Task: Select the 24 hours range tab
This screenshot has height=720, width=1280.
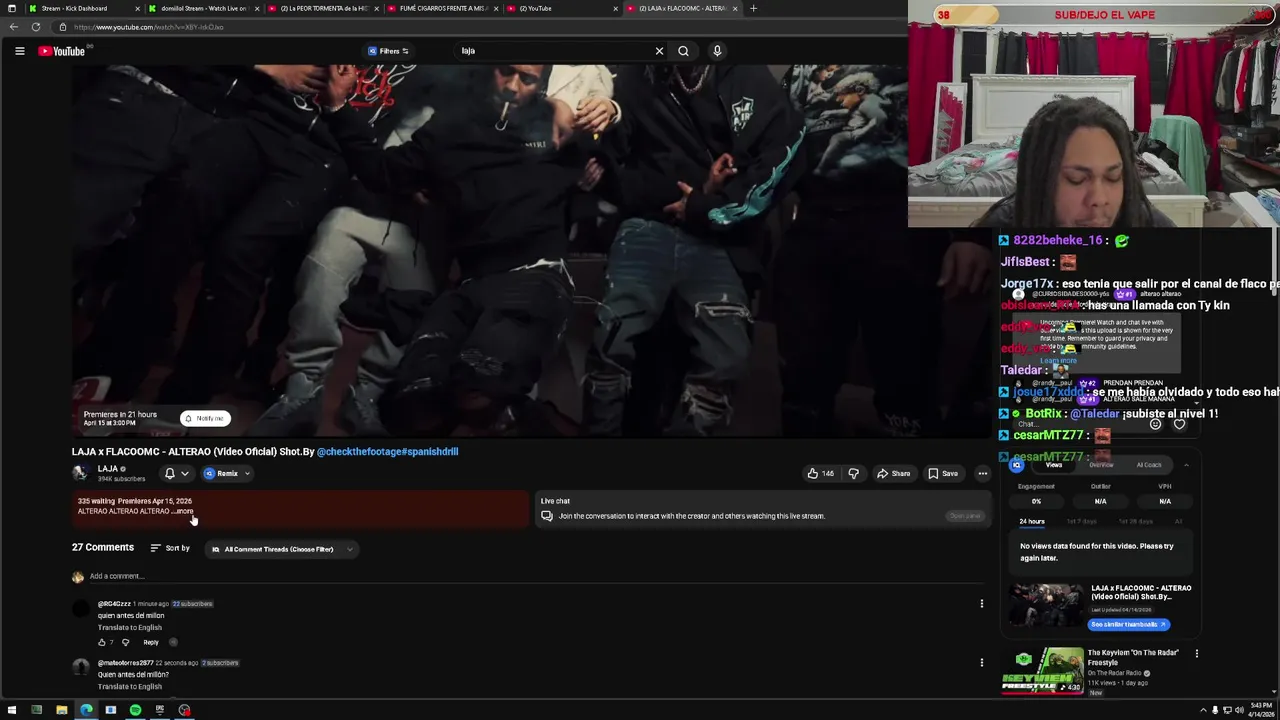Action: [1032, 521]
